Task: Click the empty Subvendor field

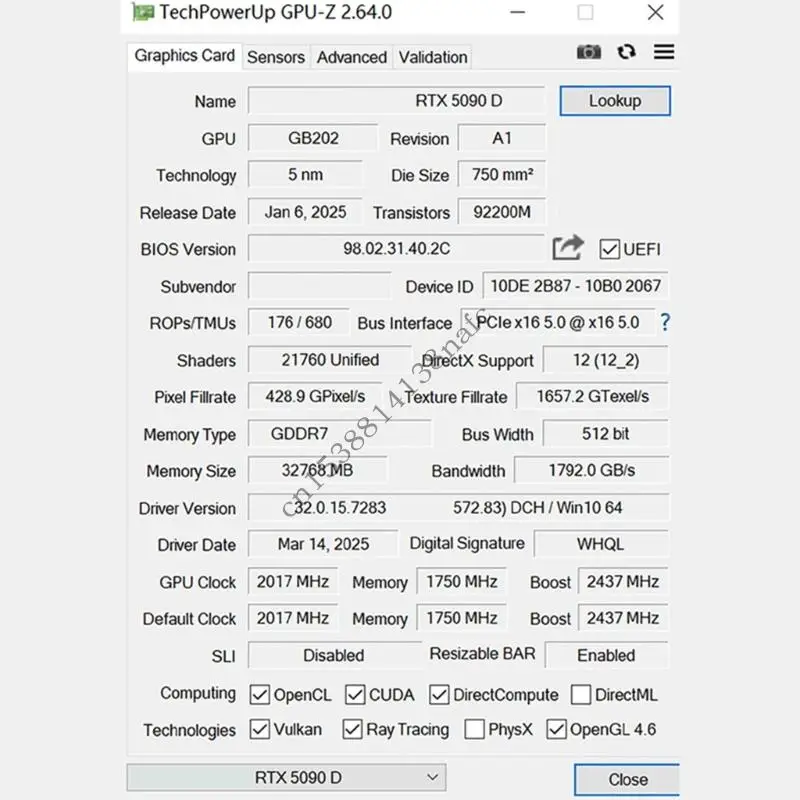Action: (x=319, y=286)
